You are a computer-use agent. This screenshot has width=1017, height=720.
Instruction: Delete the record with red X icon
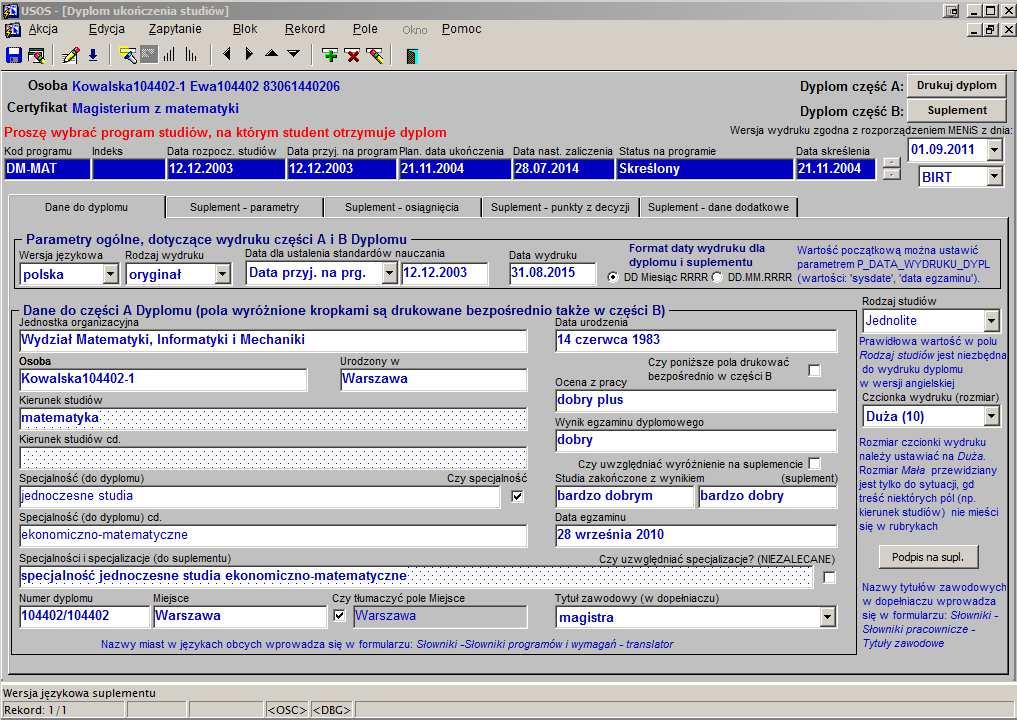point(352,55)
